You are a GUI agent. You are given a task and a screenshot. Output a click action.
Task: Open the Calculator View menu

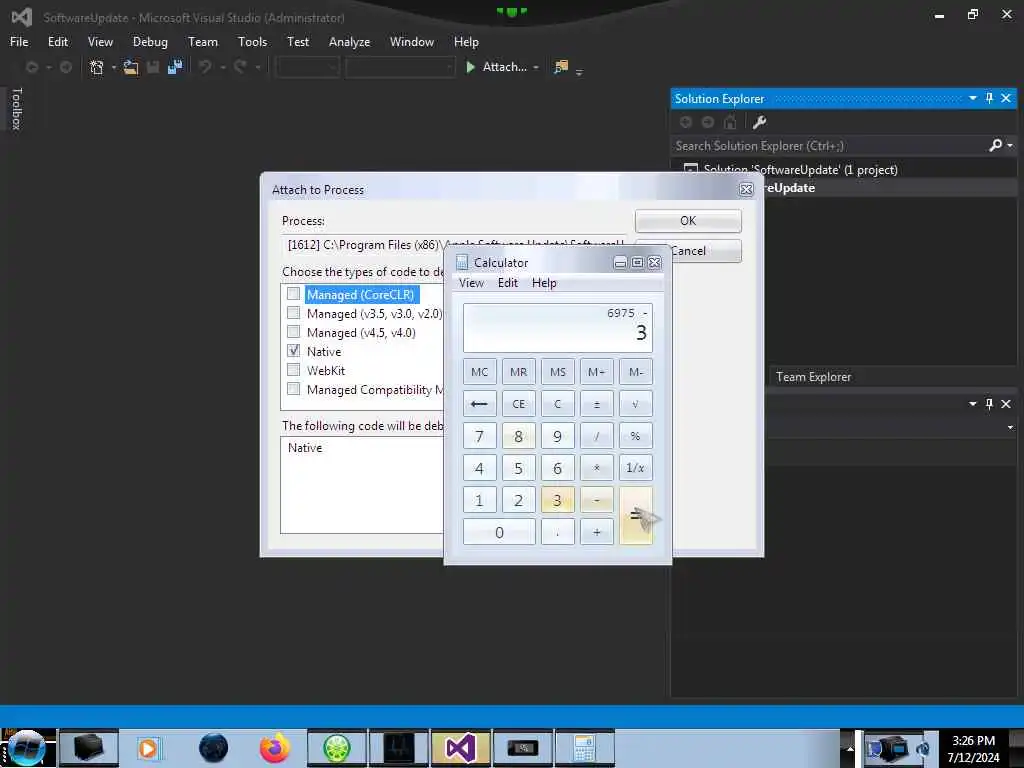(472, 283)
